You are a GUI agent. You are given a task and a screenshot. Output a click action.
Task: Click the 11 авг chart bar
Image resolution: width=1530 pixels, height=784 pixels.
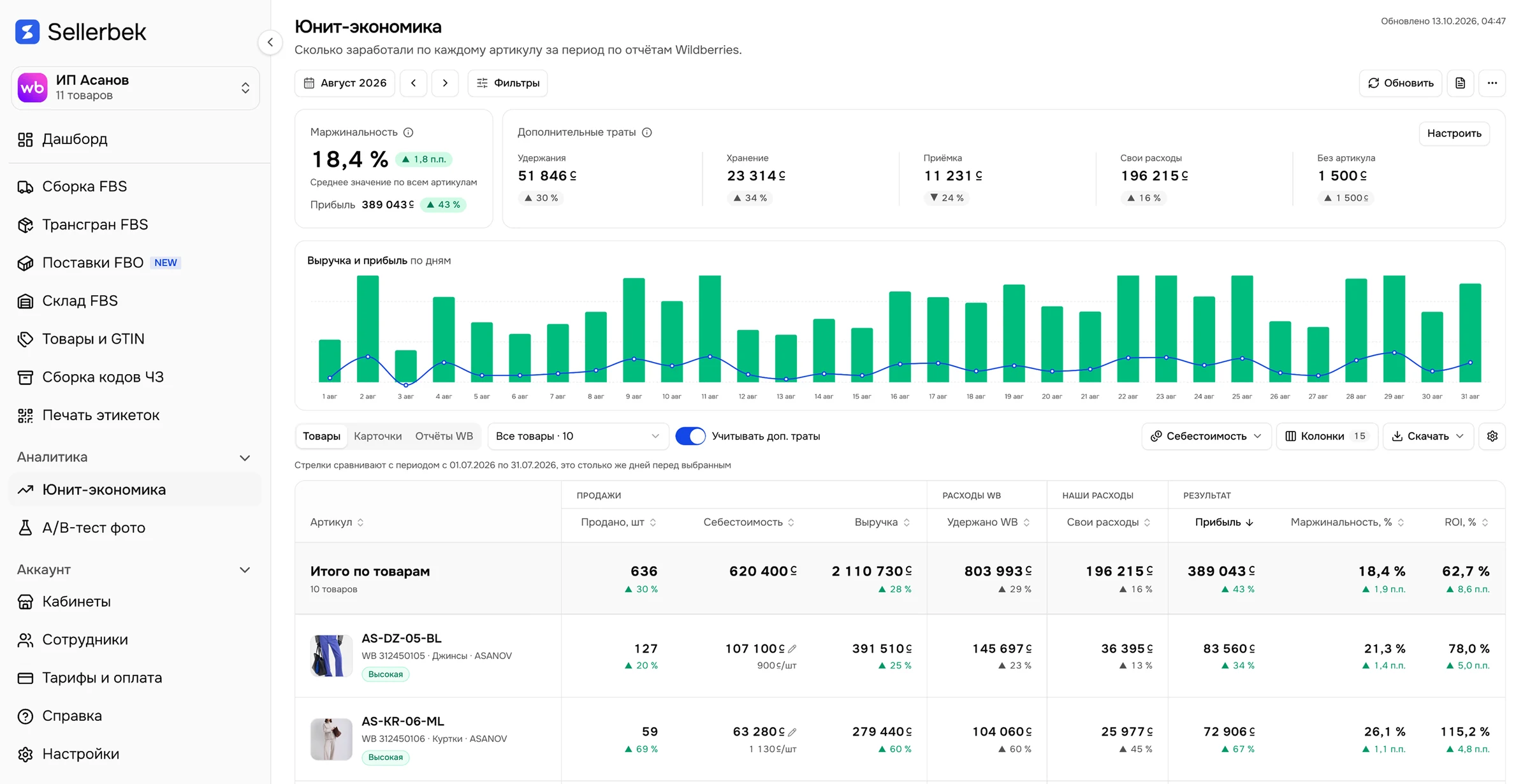click(x=710, y=329)
